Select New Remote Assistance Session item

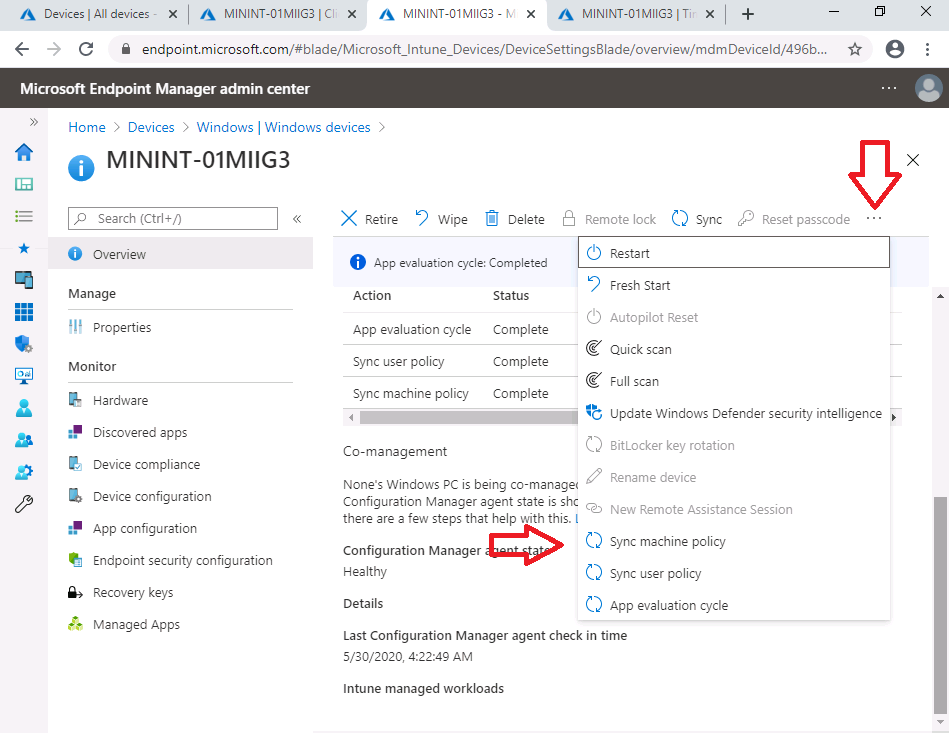point(734,510)
